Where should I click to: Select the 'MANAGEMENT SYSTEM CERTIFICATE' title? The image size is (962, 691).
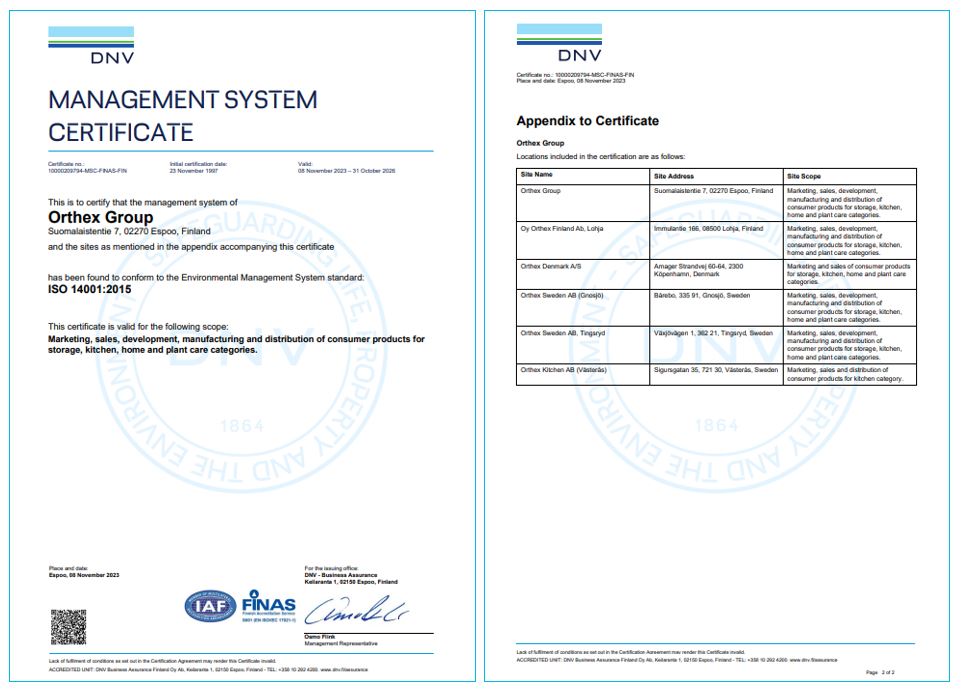point(183,115)
